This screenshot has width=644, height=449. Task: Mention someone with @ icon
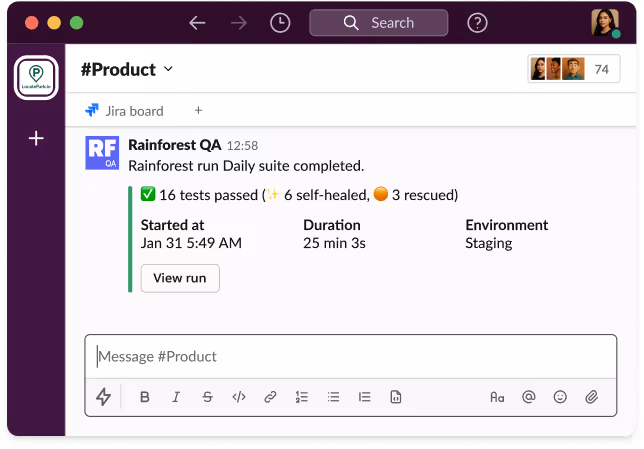tap(529, 397)
